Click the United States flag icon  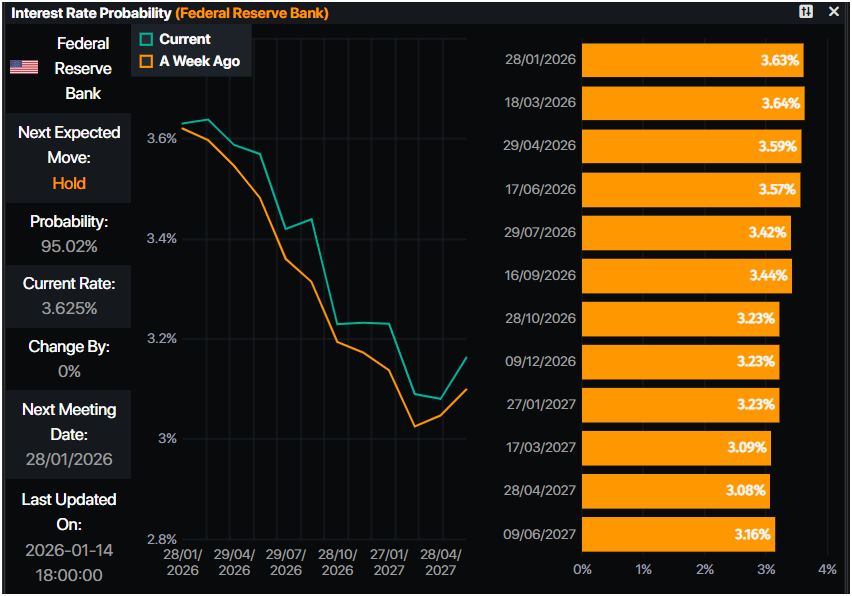[24, 67]
